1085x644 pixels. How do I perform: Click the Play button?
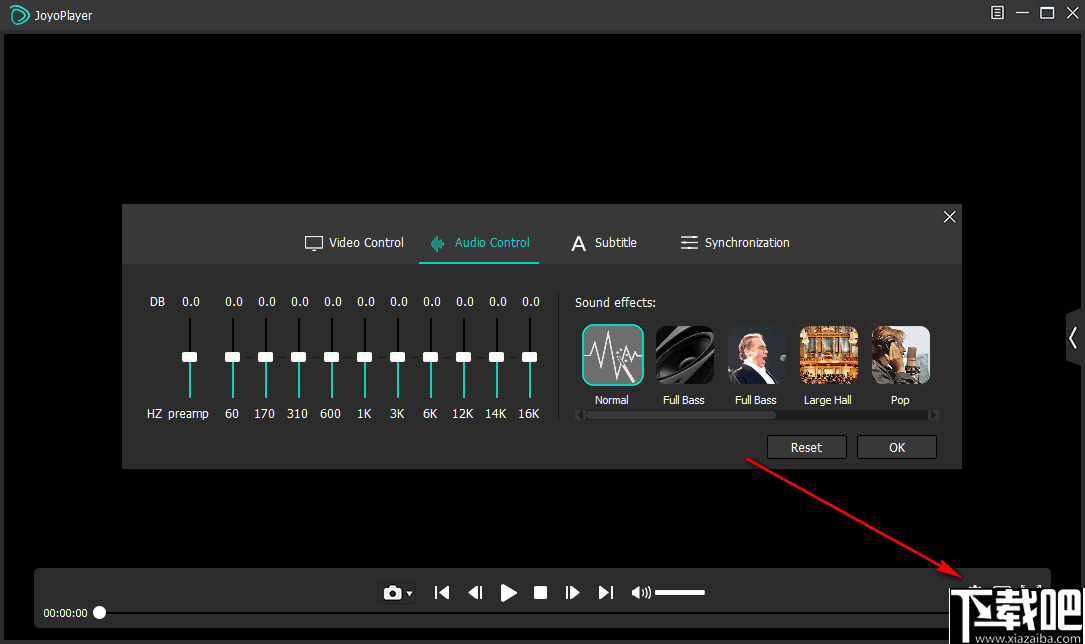point(508,592)
